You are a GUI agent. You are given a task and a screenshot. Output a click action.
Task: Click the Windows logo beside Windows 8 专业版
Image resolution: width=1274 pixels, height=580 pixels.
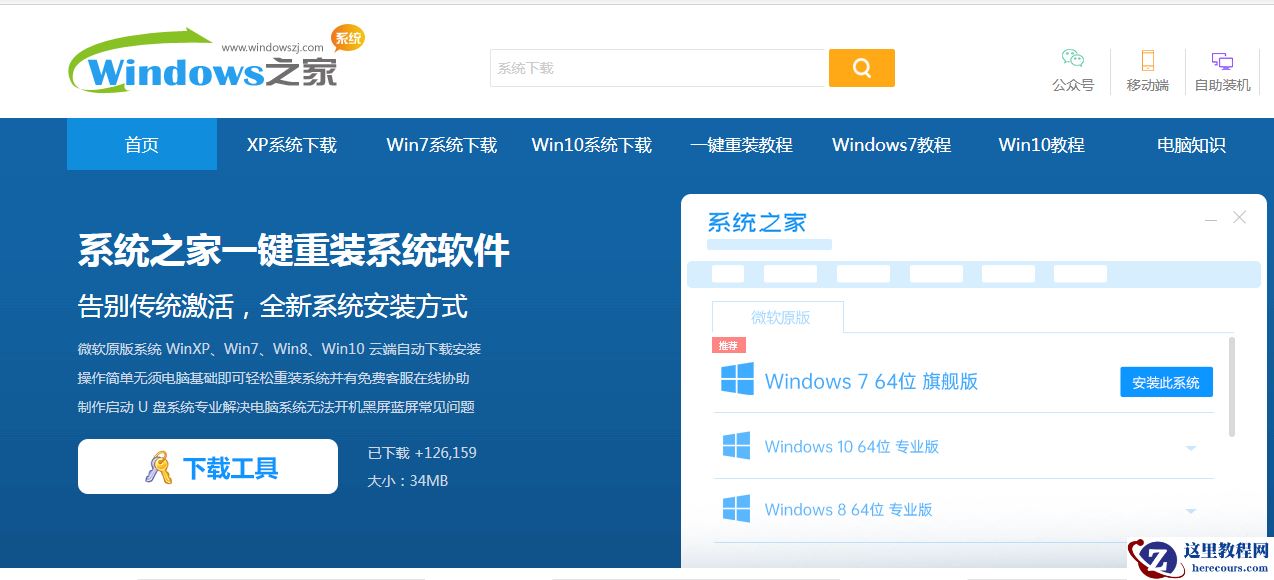pos(737,509)
